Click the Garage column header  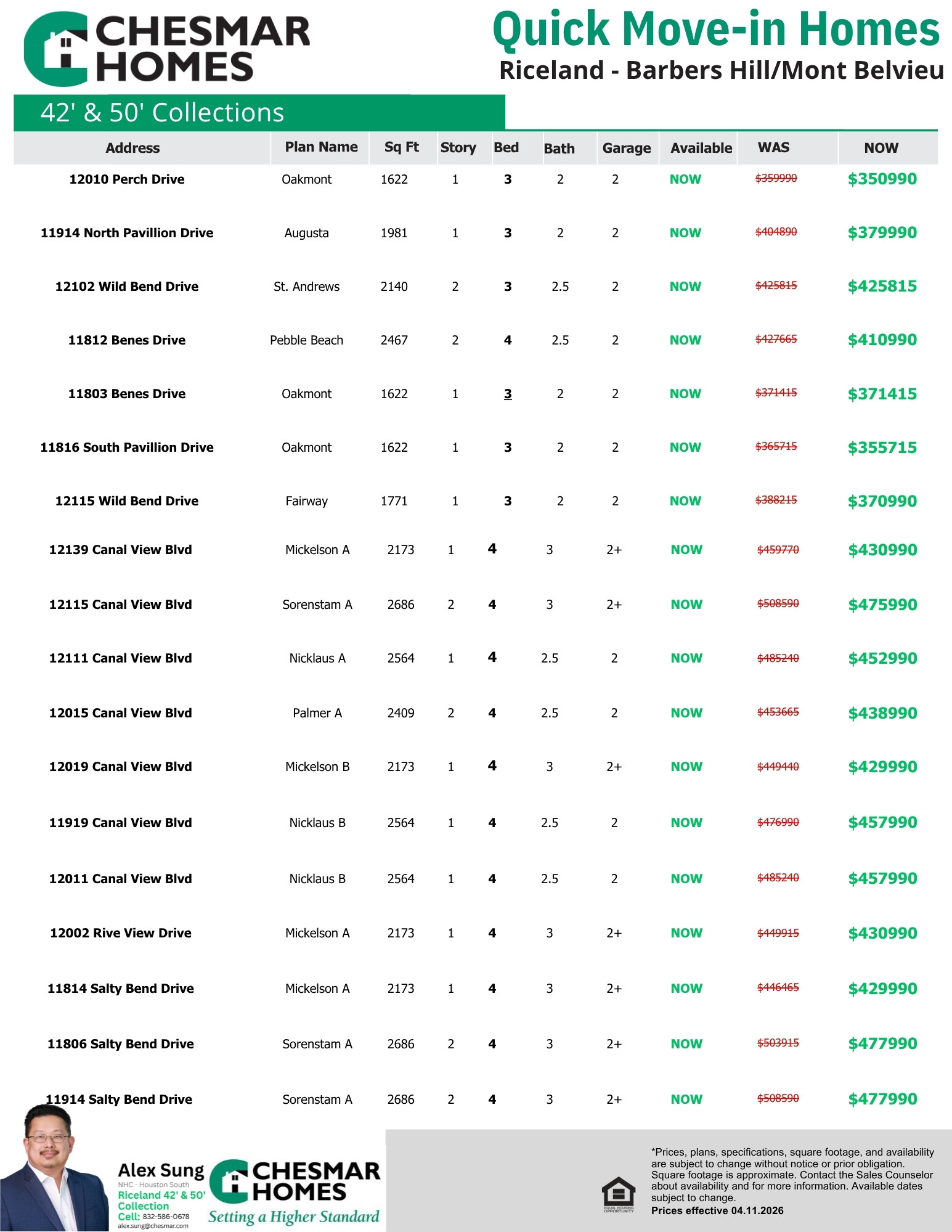click(x=626, y=148)
